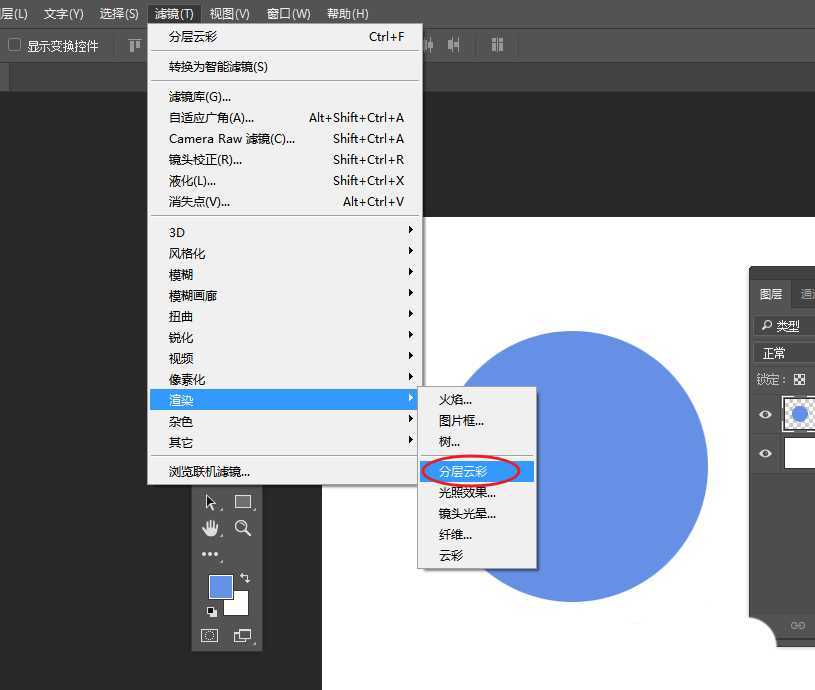Switch the screen display mode

[241, 635]
